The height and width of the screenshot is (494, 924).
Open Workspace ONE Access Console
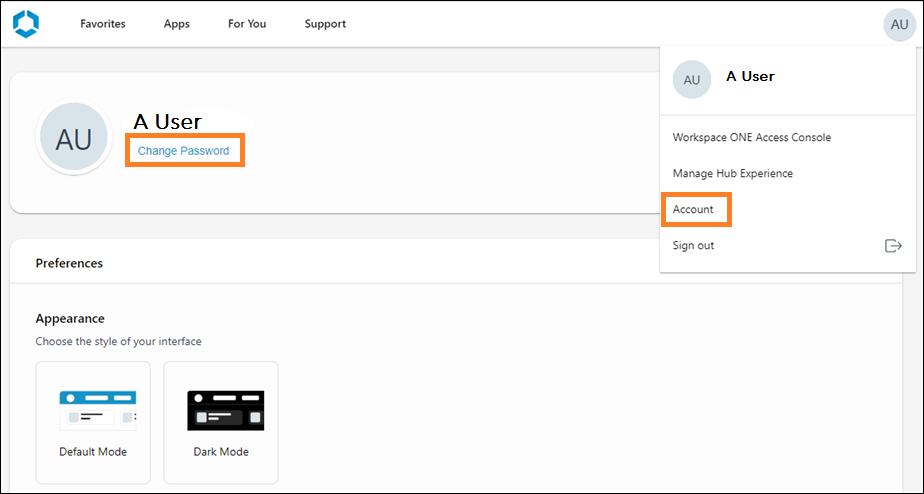point(752,137)
